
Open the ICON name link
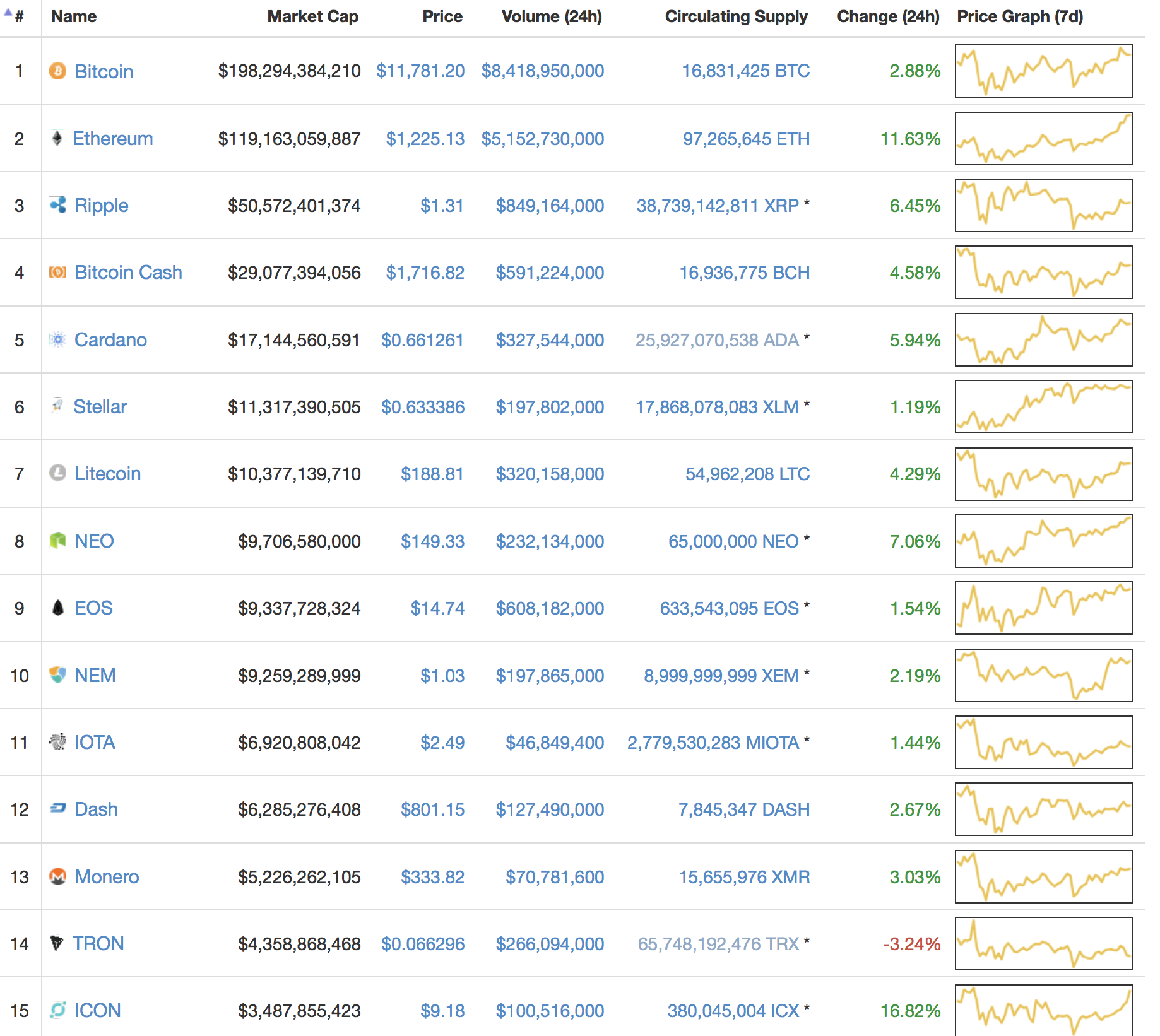(97, 1010)
